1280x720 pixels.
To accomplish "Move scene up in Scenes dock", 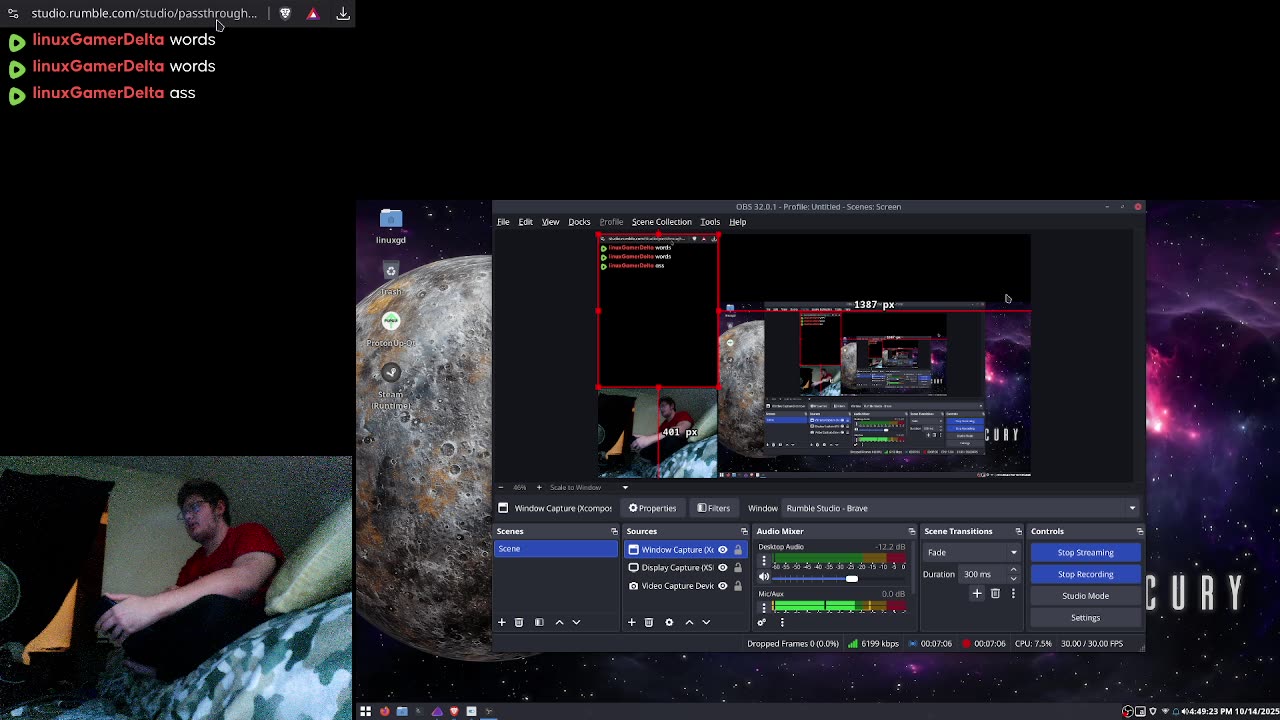I will (559, 622).
